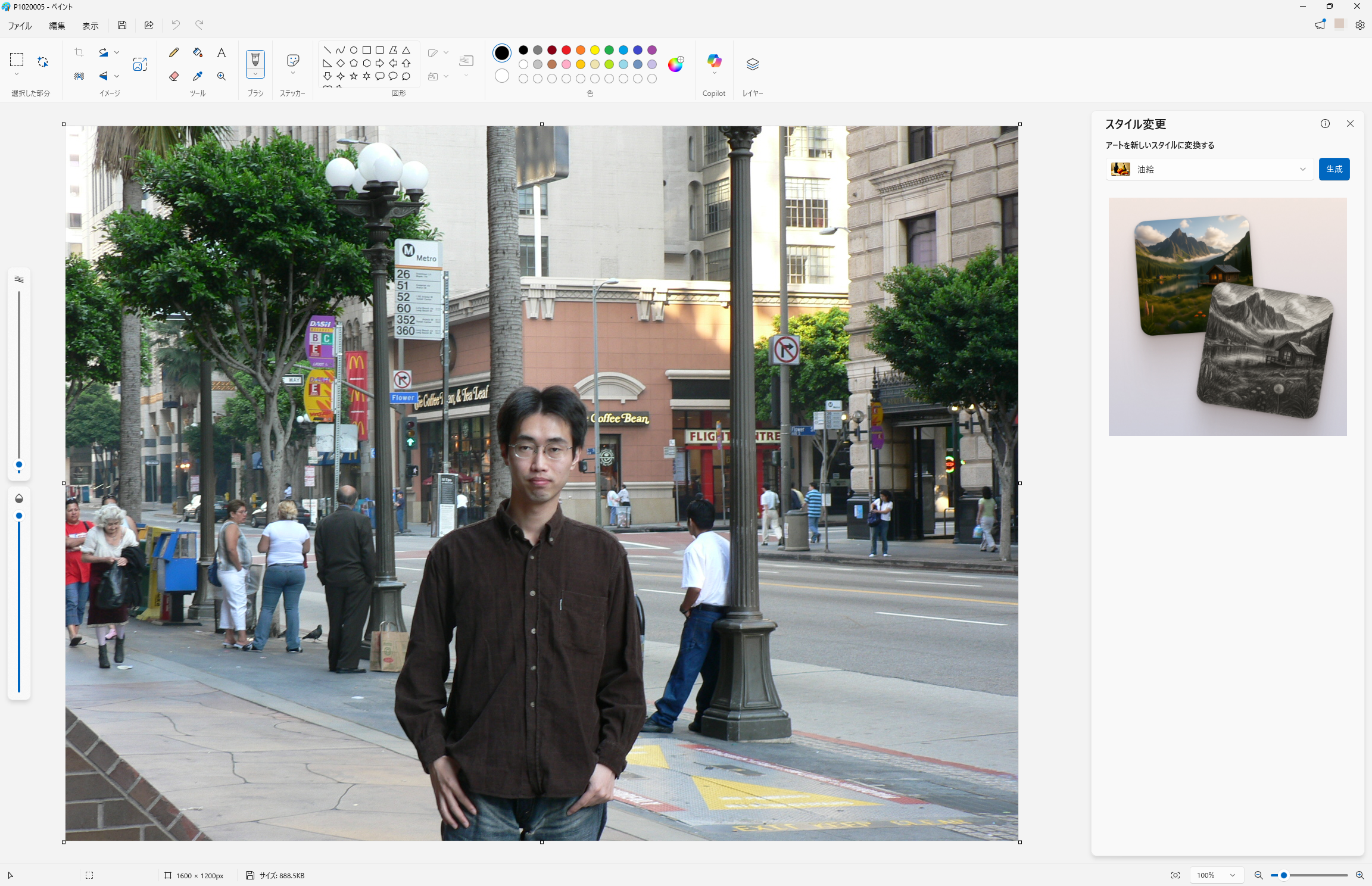The image size is (1372, 886).
Task: Open the ファイル menu
Action: [x=20, y=26]
